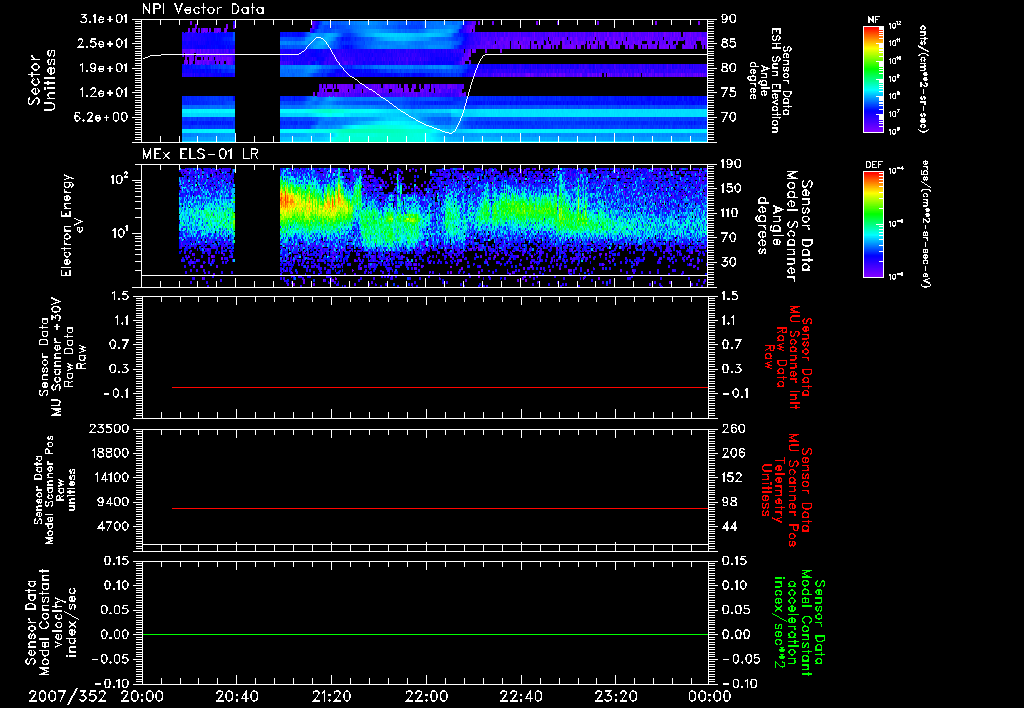Click the NF colorbar units label "cnts/(cm**2-sr-sec)"
Image resolution: width=1024 pixels, height=708 pixels.
[x=923, y=79]
